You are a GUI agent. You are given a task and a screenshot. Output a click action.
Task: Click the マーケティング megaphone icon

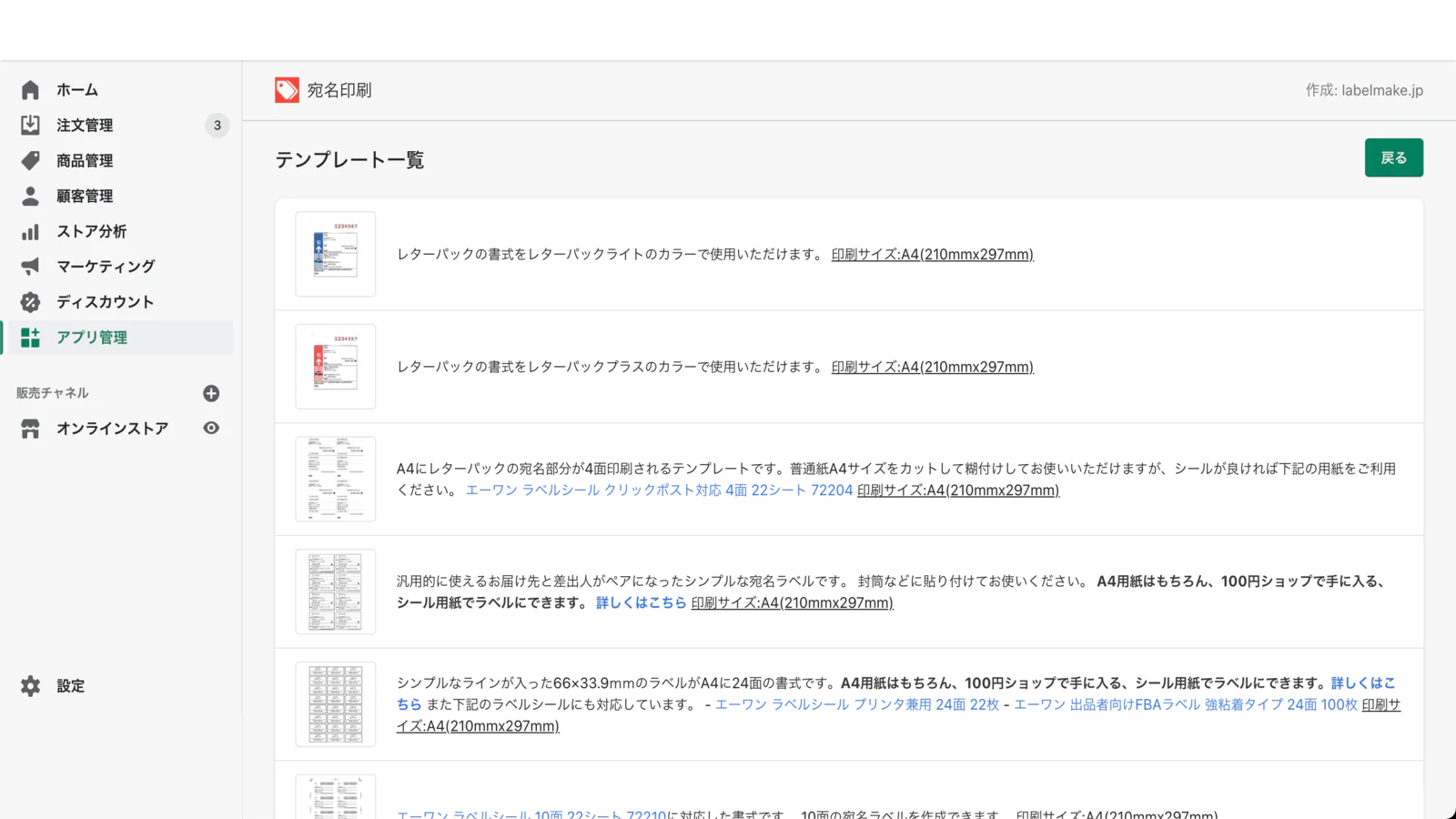[30, 266]
